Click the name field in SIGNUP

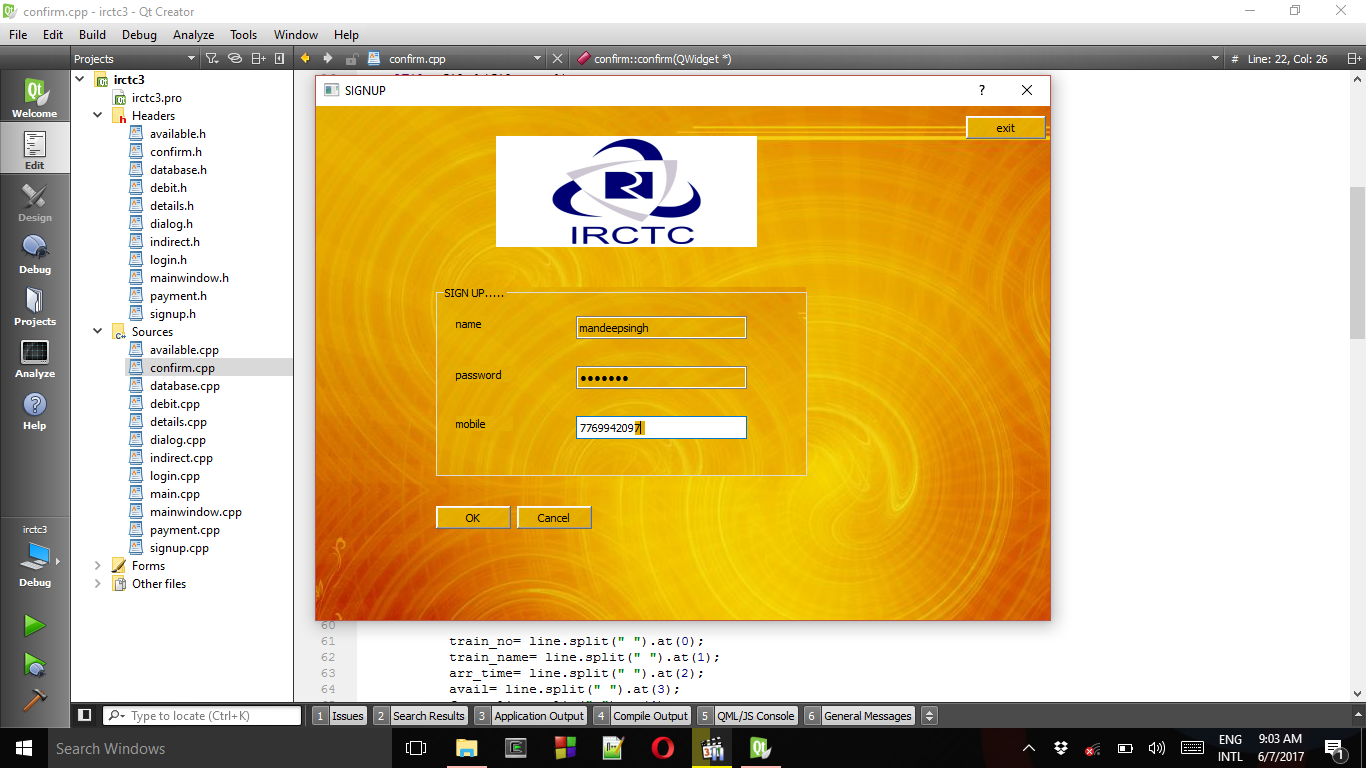click(x=661, y=327)
